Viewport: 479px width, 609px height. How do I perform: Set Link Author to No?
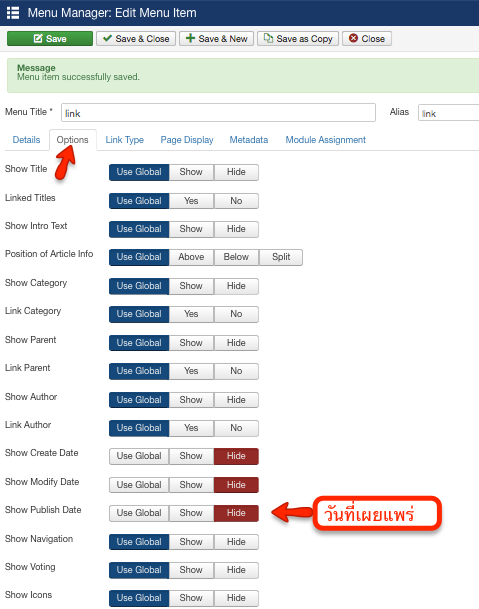236,428
